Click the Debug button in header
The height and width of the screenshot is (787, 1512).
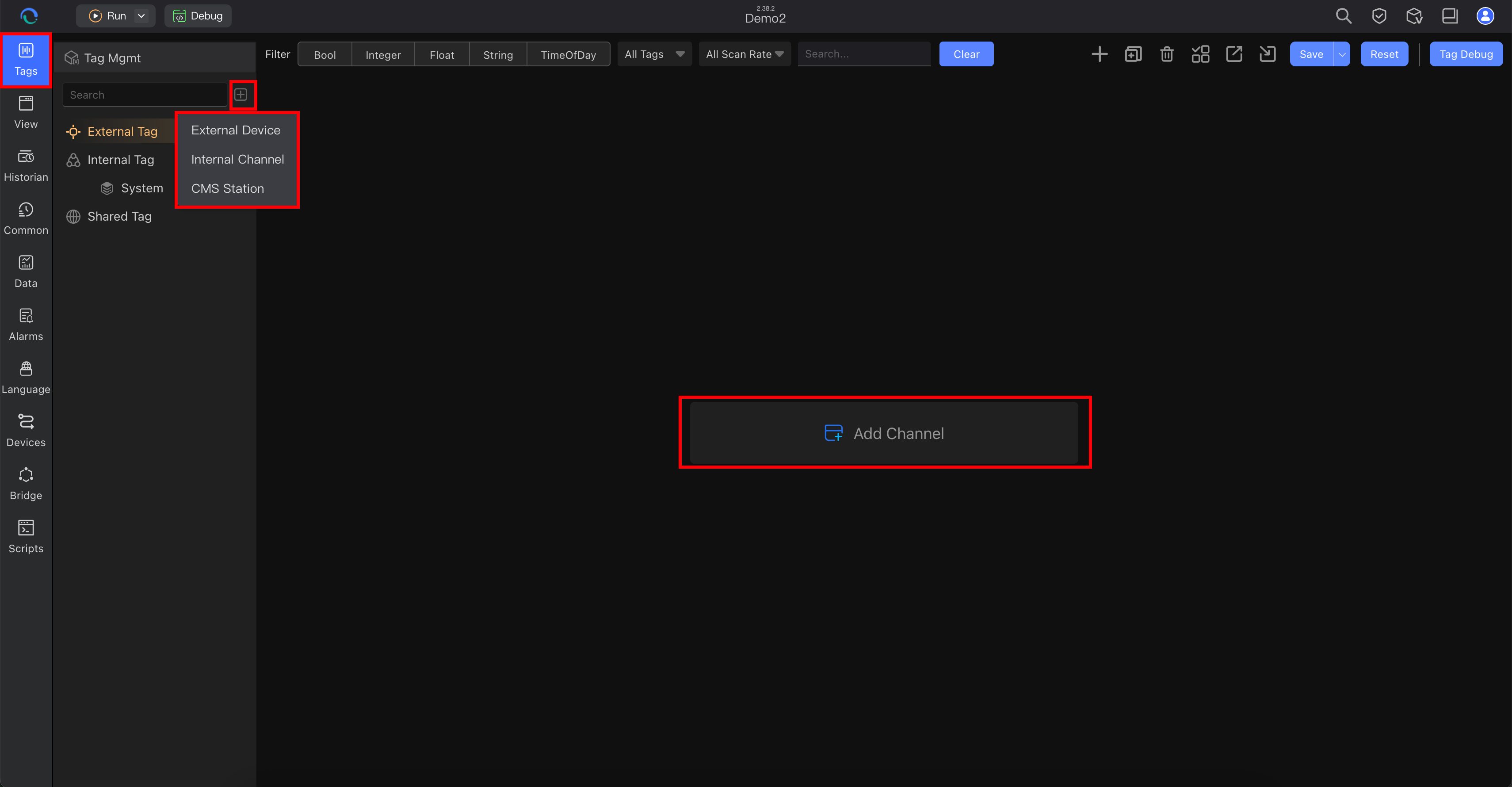[x=198, y=16]
